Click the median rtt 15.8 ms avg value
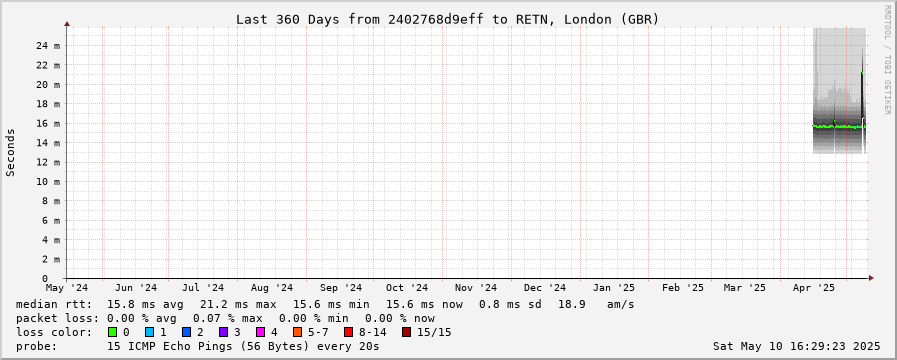This screenshot has width=897, height=360. click(145, 304)
